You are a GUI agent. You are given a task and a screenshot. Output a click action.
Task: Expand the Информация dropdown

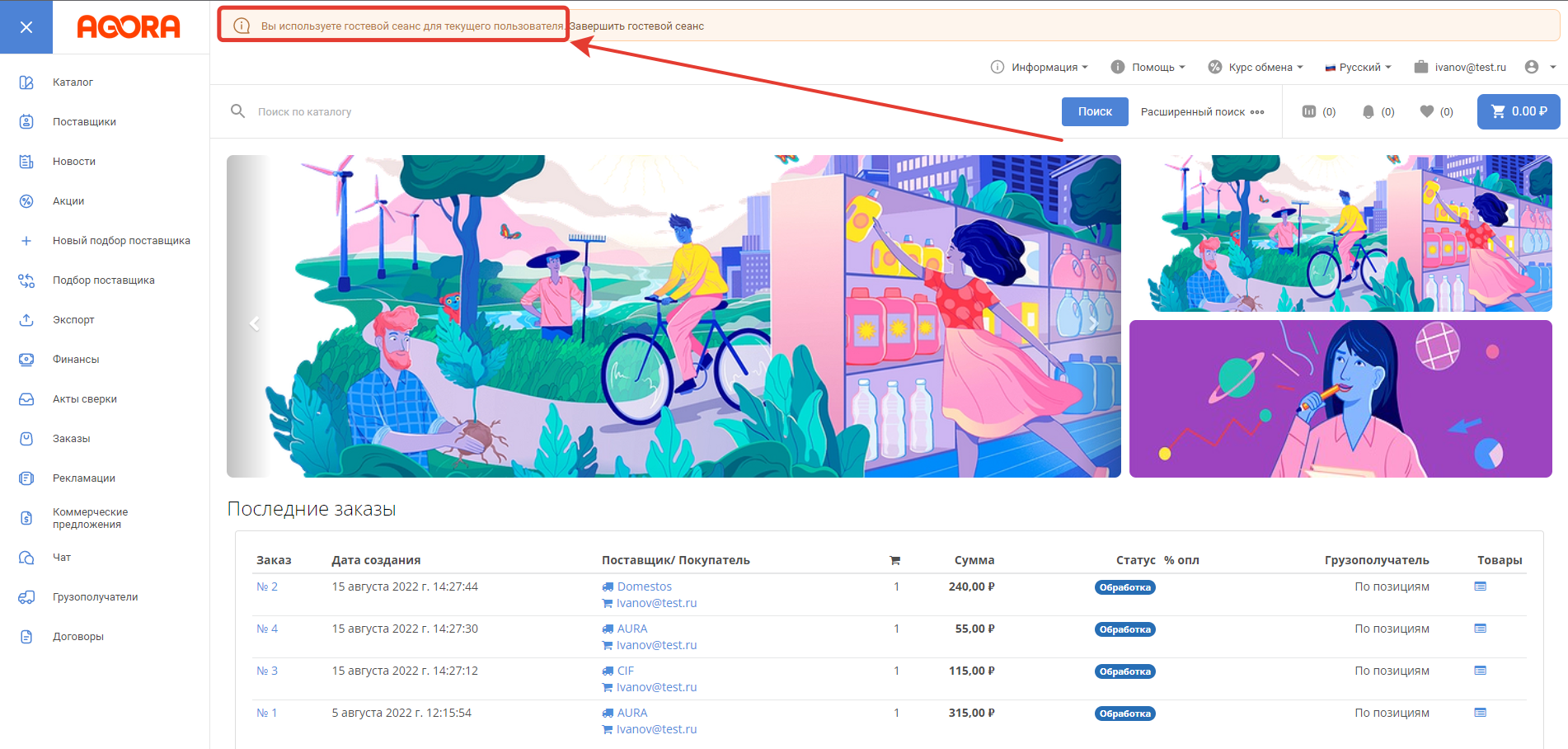1040,67
